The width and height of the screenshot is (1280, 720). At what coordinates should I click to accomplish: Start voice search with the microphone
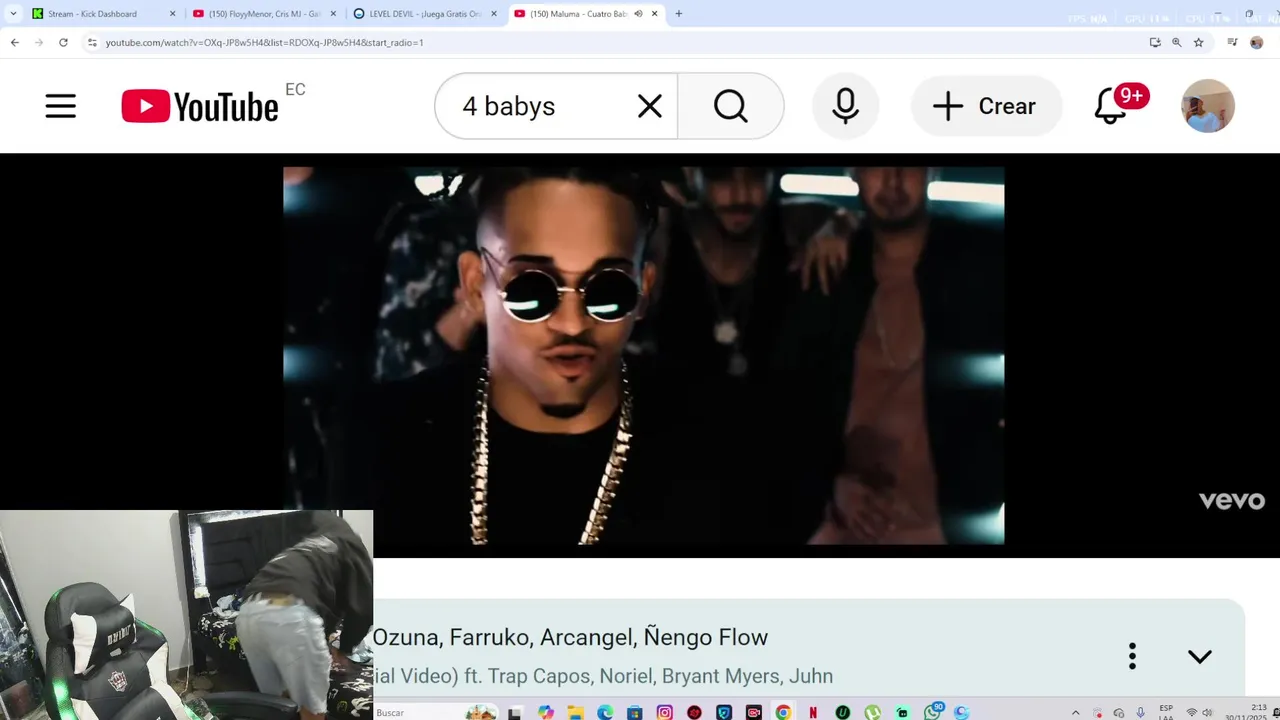point(845,106)
